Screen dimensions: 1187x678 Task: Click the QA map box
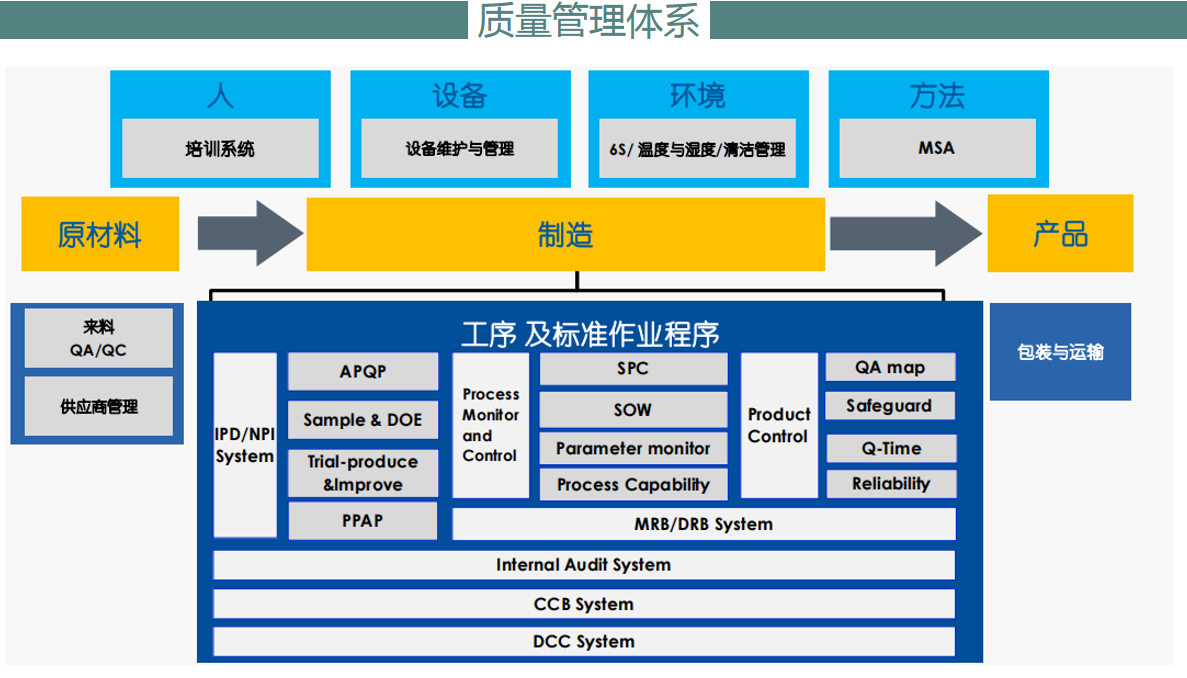(x=890, y=367)
